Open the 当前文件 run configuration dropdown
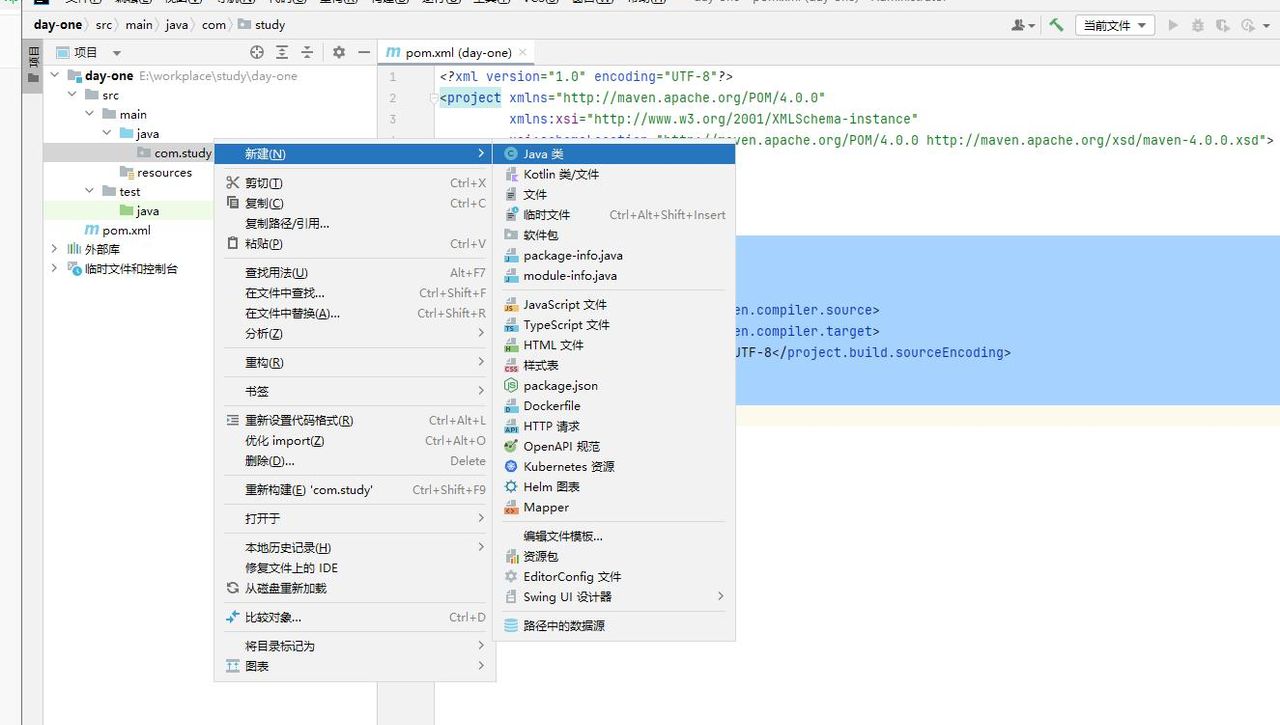1280x725 pixels. pyautogui.click(x=1114, y=25)
